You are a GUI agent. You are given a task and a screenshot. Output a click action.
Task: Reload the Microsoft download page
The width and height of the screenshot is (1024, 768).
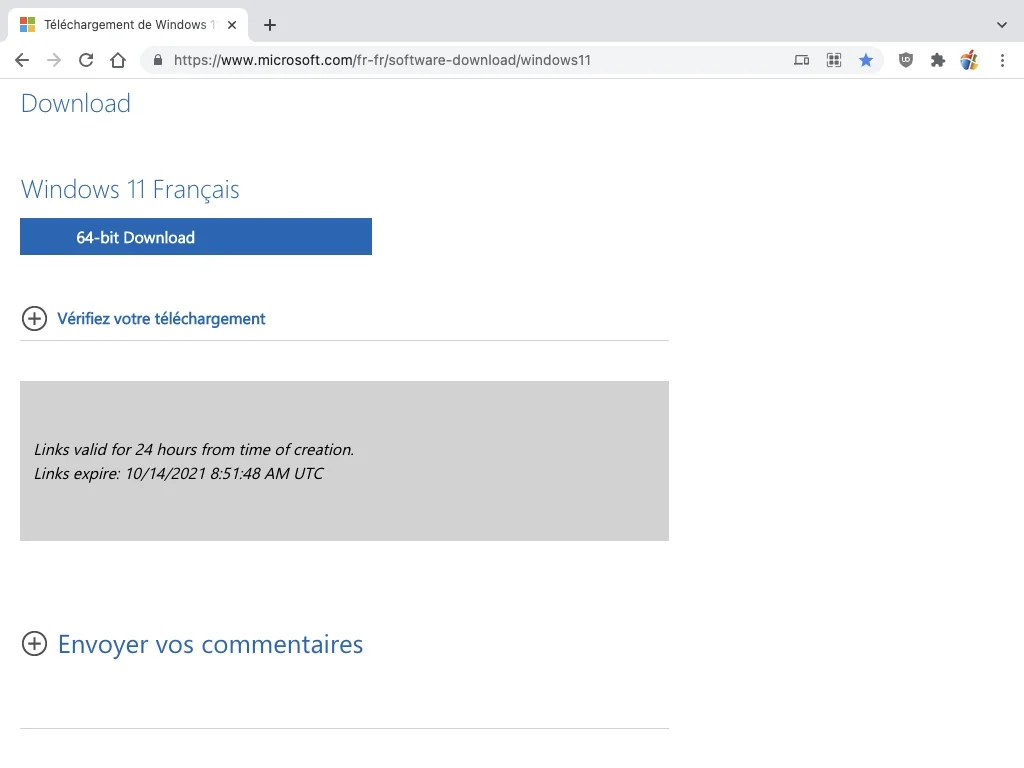[86, 60]
